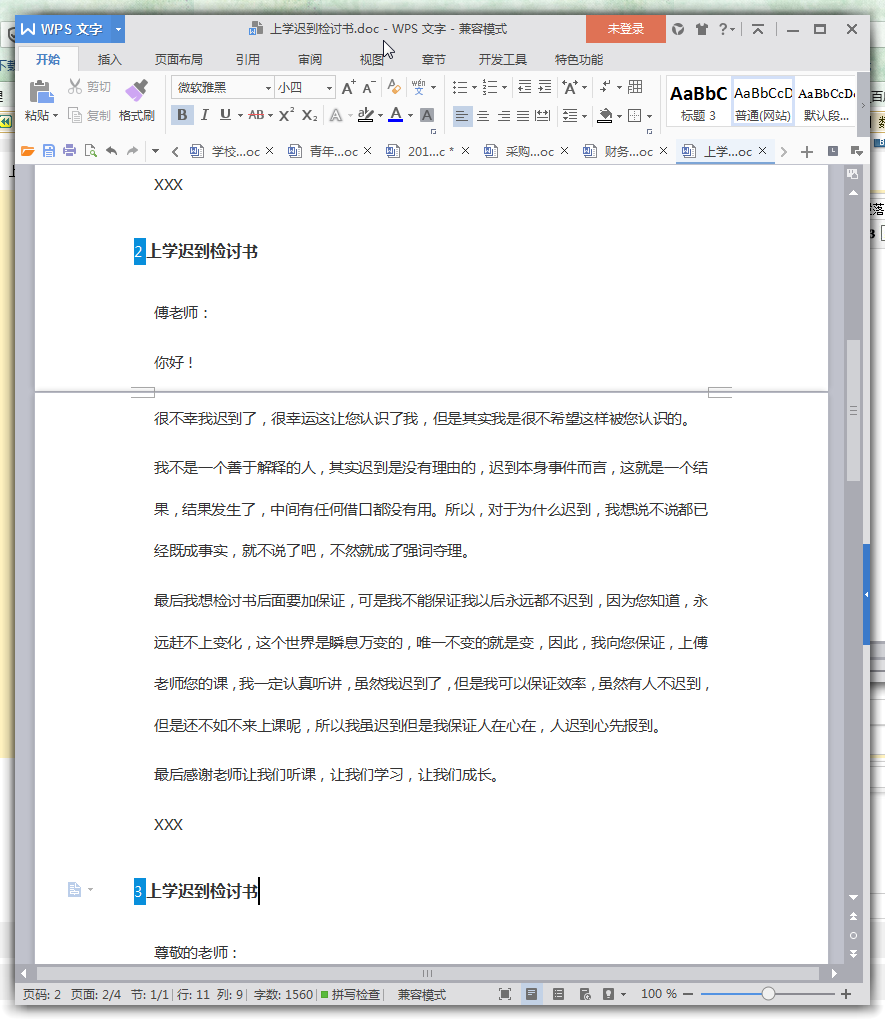Center align the text
Image resolution: width=885 pixels, height=1020 pixels.
483,116
